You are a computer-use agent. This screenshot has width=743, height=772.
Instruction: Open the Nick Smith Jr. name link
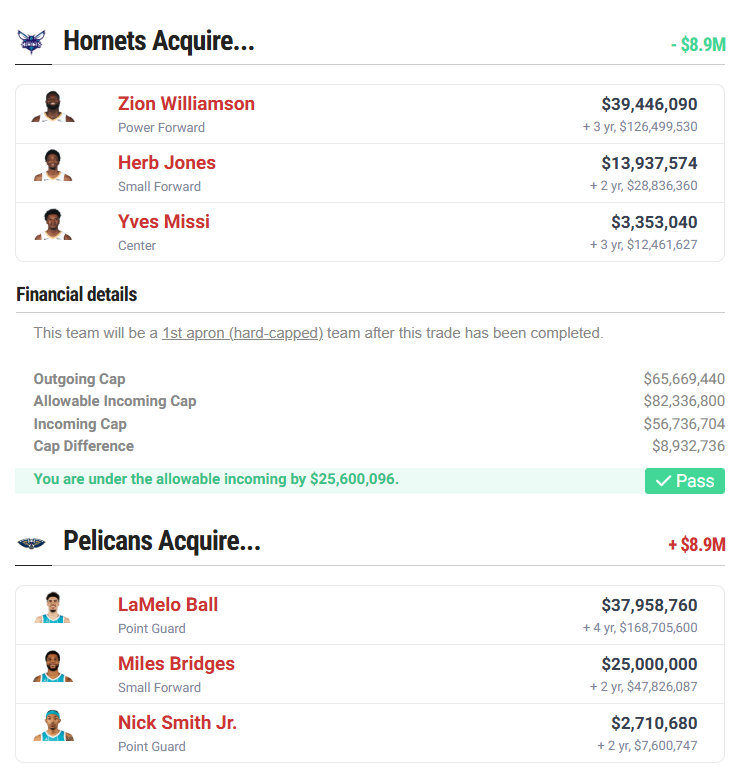(177, 723)
